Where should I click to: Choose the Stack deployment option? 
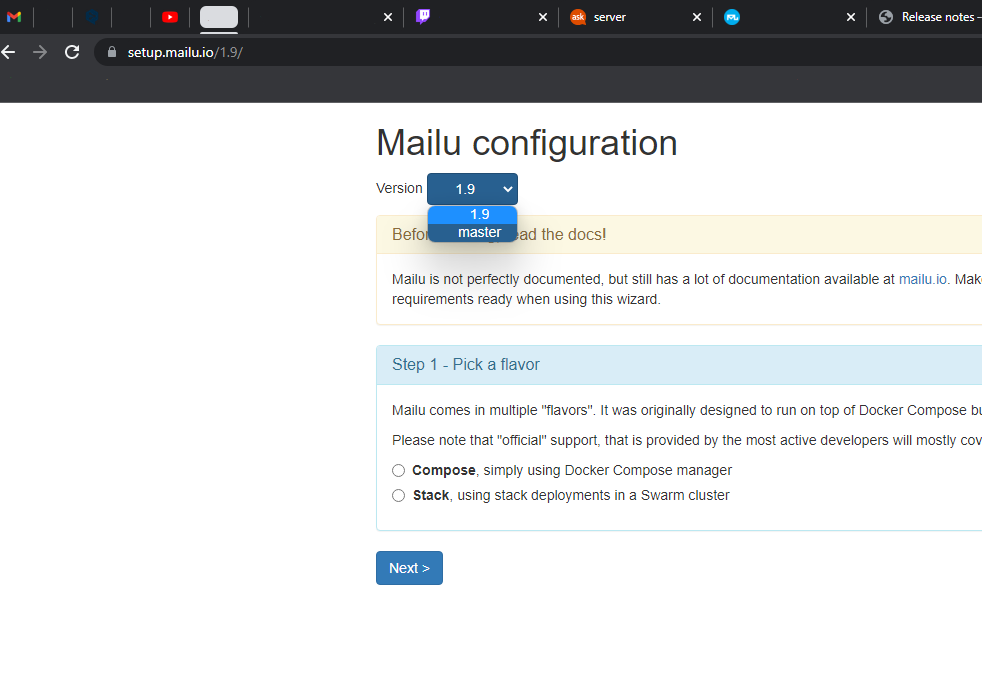398,494
